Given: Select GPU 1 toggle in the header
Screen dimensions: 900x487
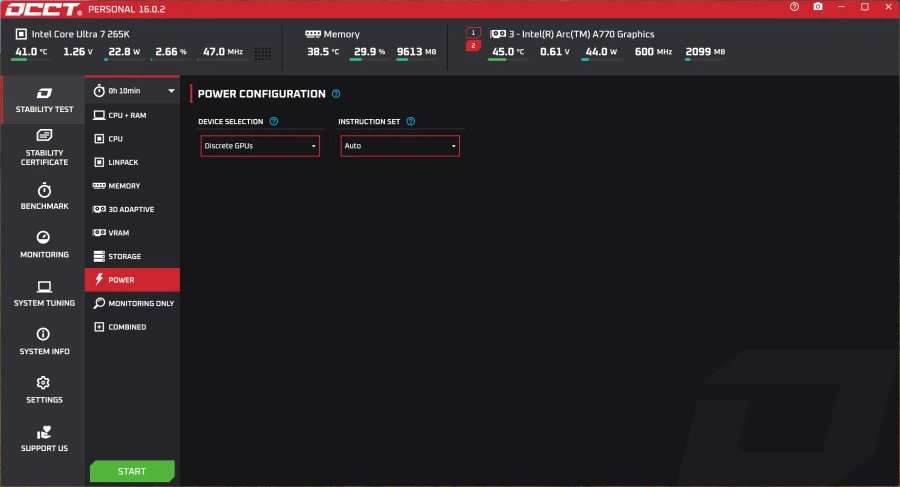Looking at the screenshot, I should (473, 33).
